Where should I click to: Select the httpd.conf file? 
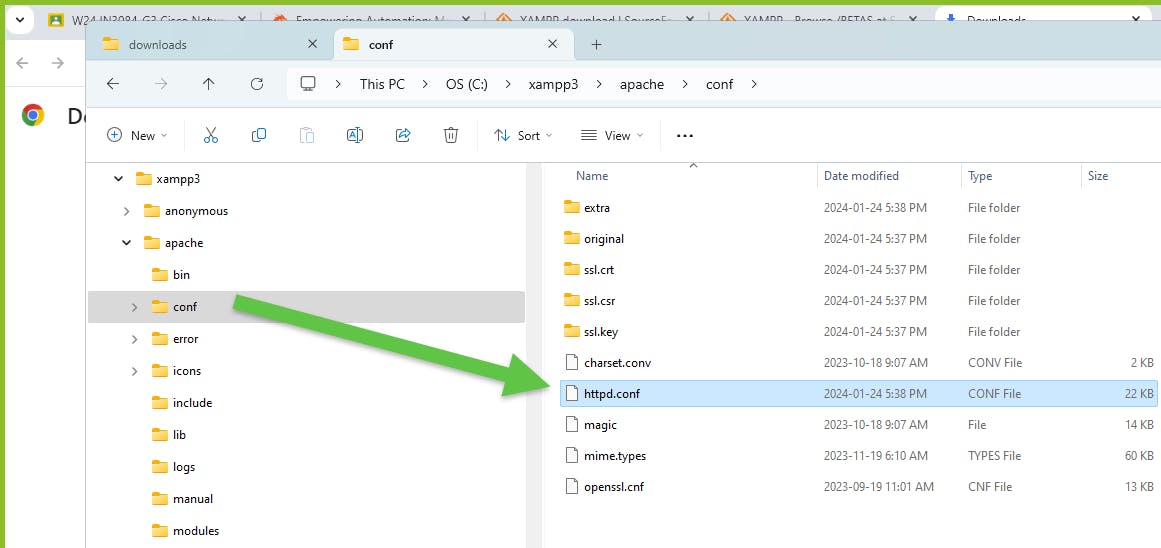pyautogui.click(x=858, y=394)
